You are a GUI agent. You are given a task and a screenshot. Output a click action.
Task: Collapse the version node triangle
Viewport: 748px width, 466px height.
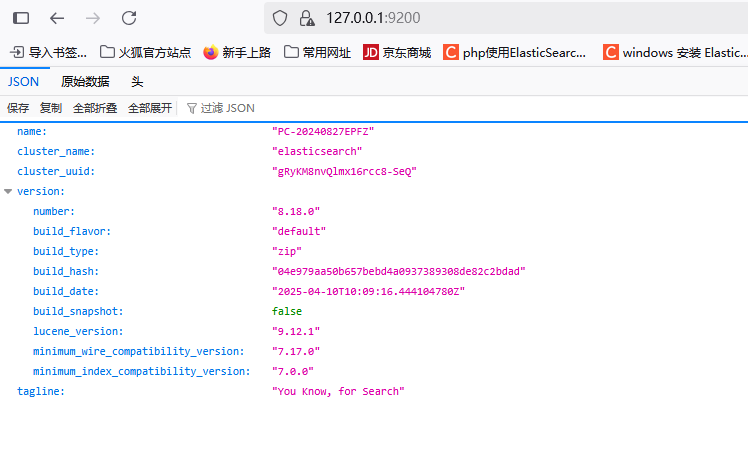click(8, 191)
